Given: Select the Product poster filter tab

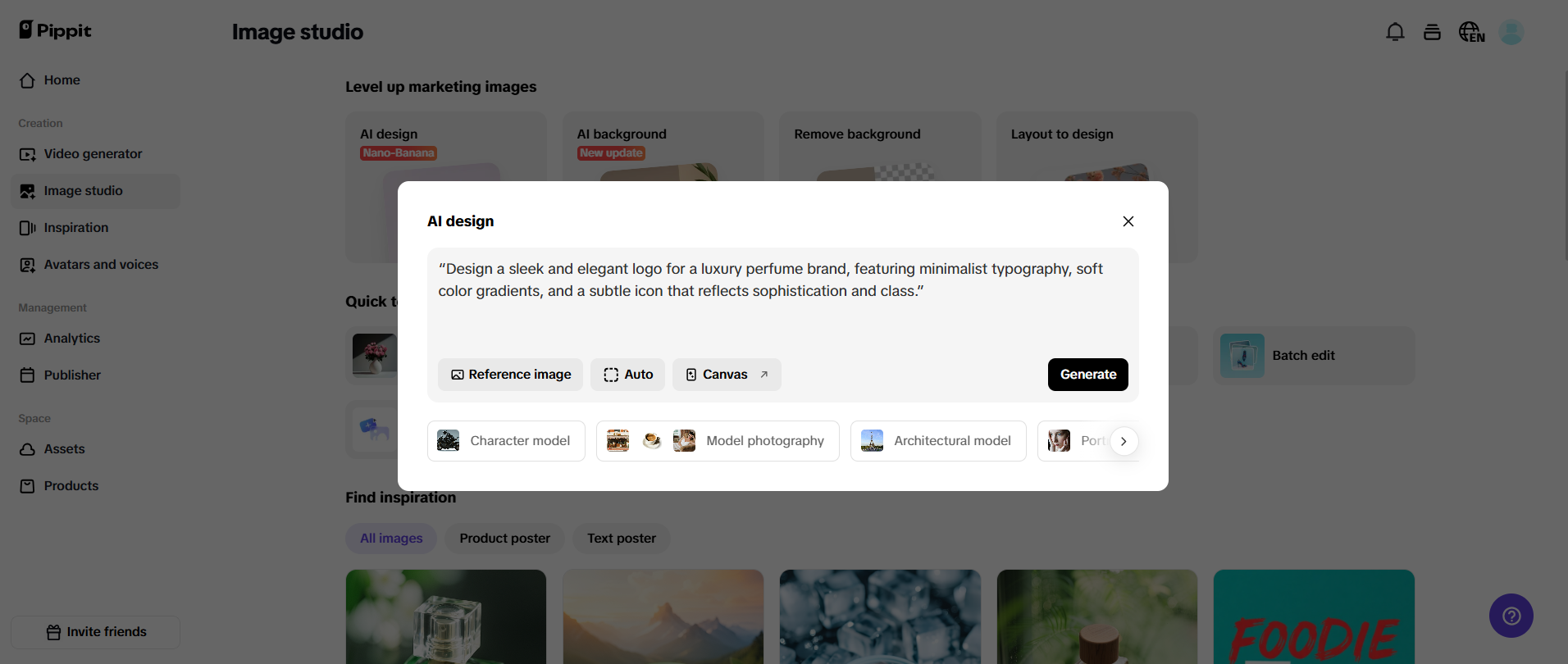Looking at the screenshot, I should [504, 539].
